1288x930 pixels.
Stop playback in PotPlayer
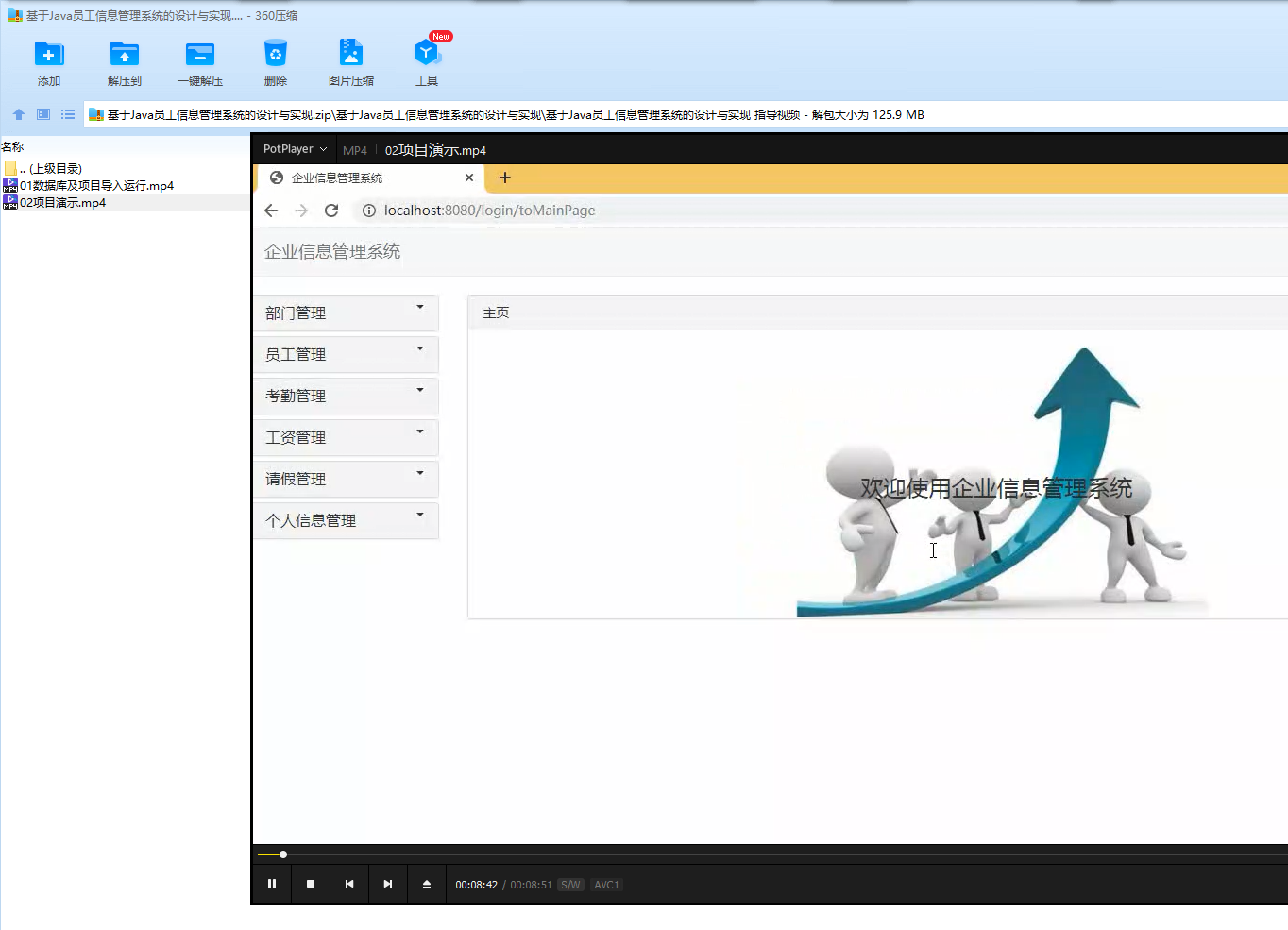[311, 885]
